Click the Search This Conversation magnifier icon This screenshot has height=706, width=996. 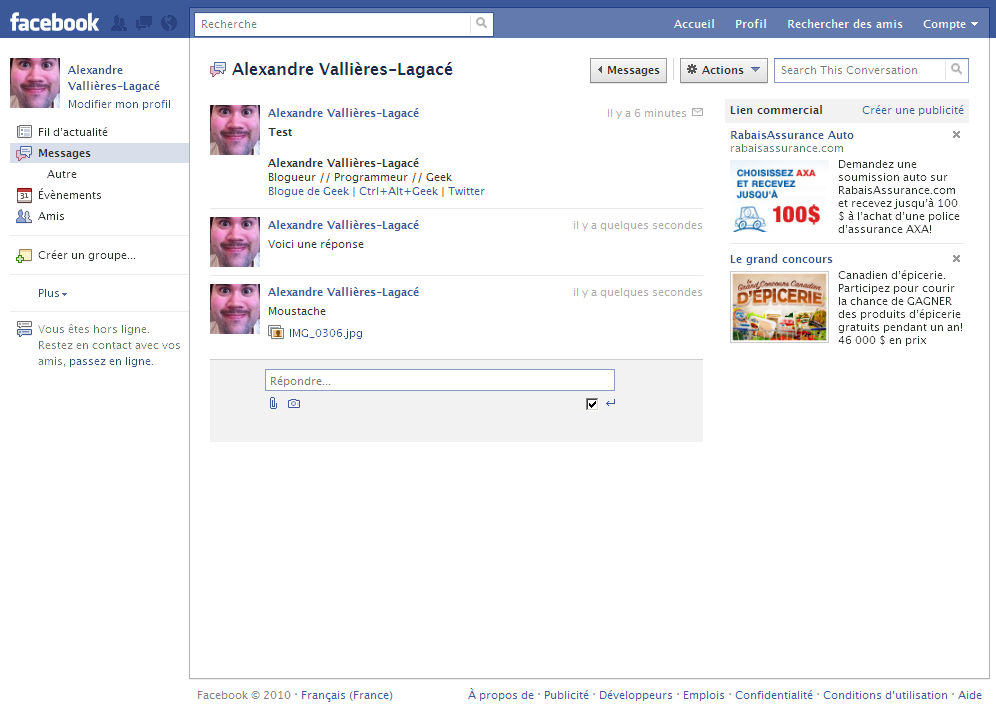(956, 69)
